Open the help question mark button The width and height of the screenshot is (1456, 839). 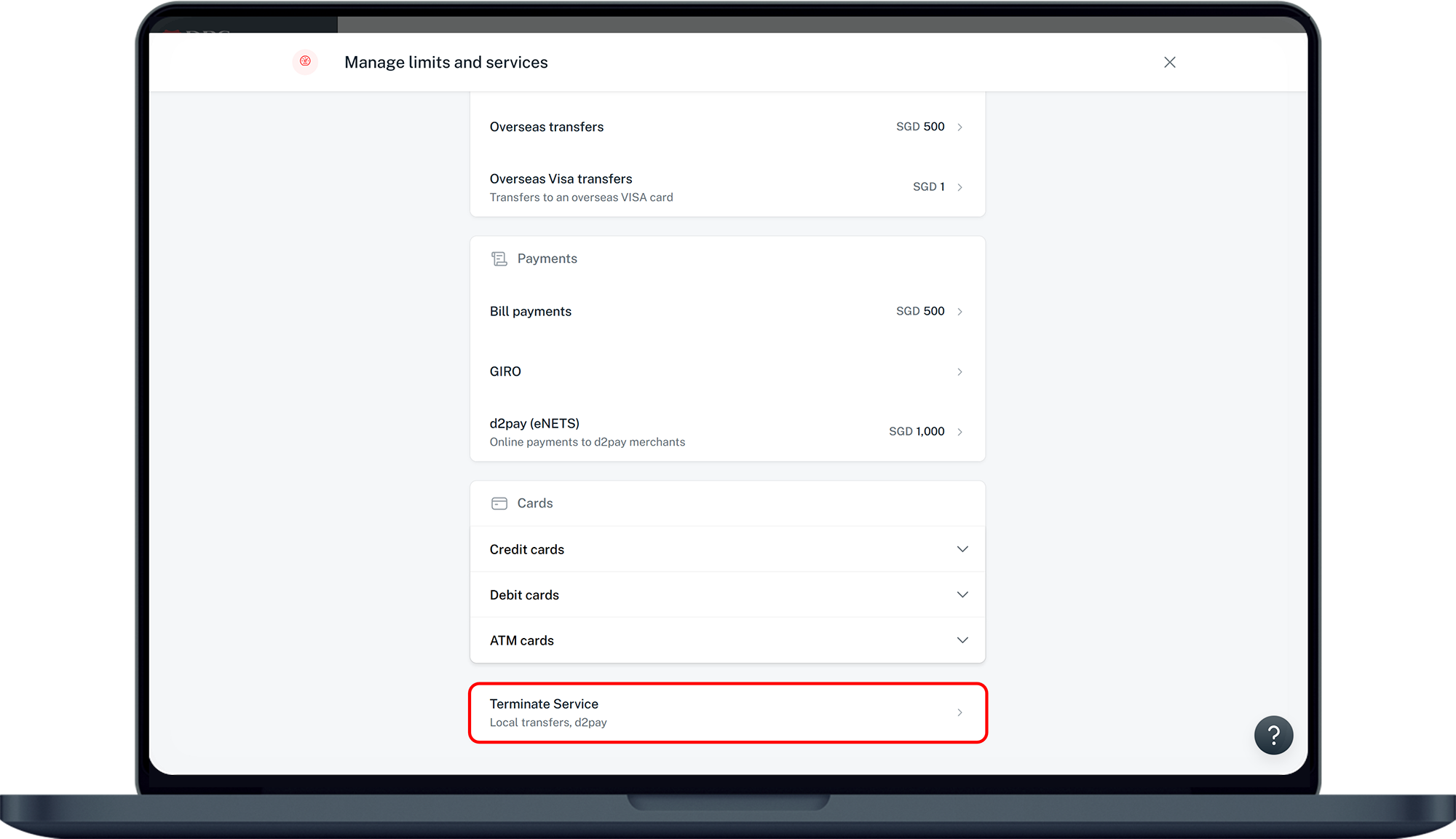click(1273, 736)
